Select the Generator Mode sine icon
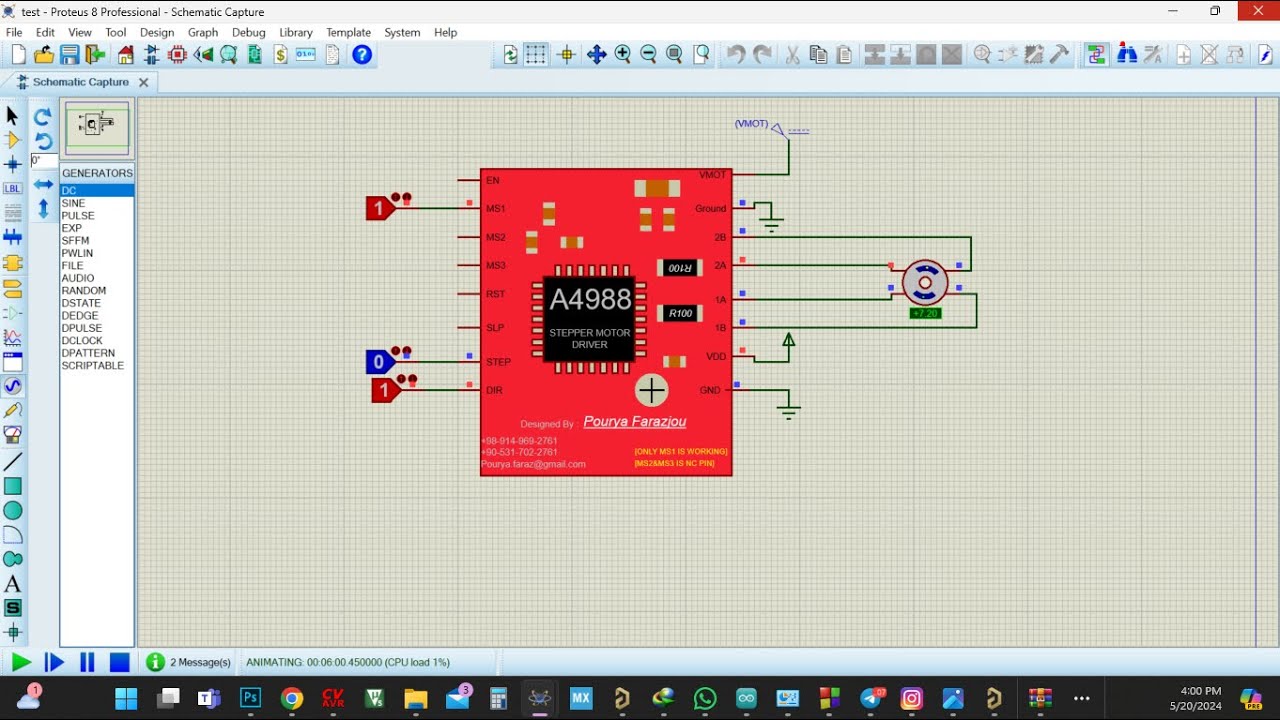Viewport: 1280px width, 720px height. point(13,386)
